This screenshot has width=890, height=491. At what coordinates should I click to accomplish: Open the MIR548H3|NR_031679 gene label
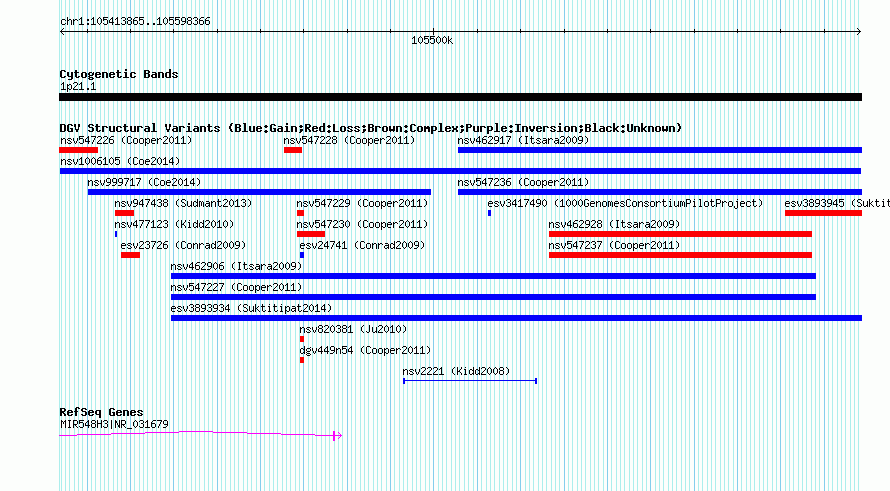(x=114, y=424)
